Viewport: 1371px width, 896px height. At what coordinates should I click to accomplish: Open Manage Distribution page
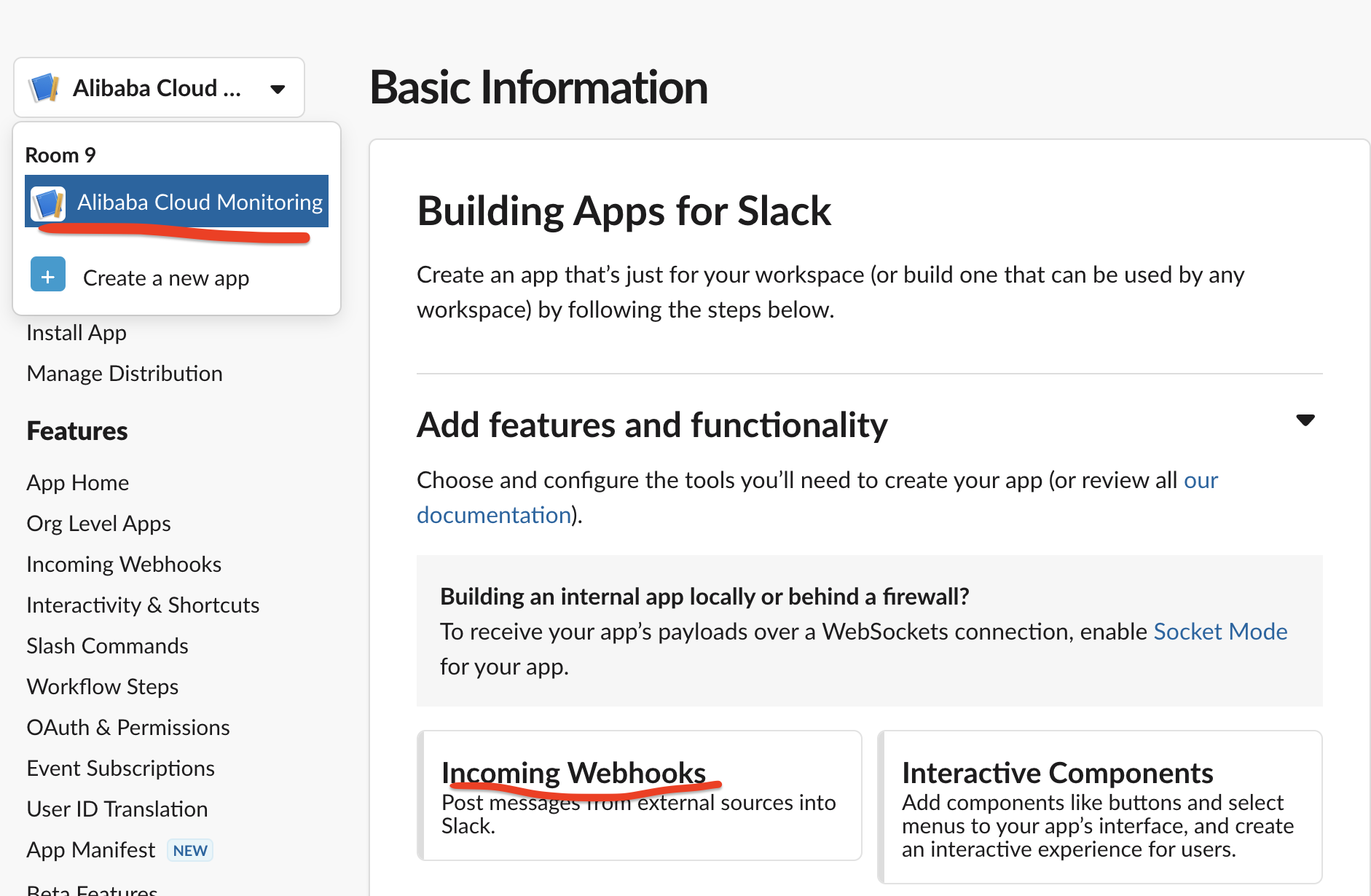[125, 374]
